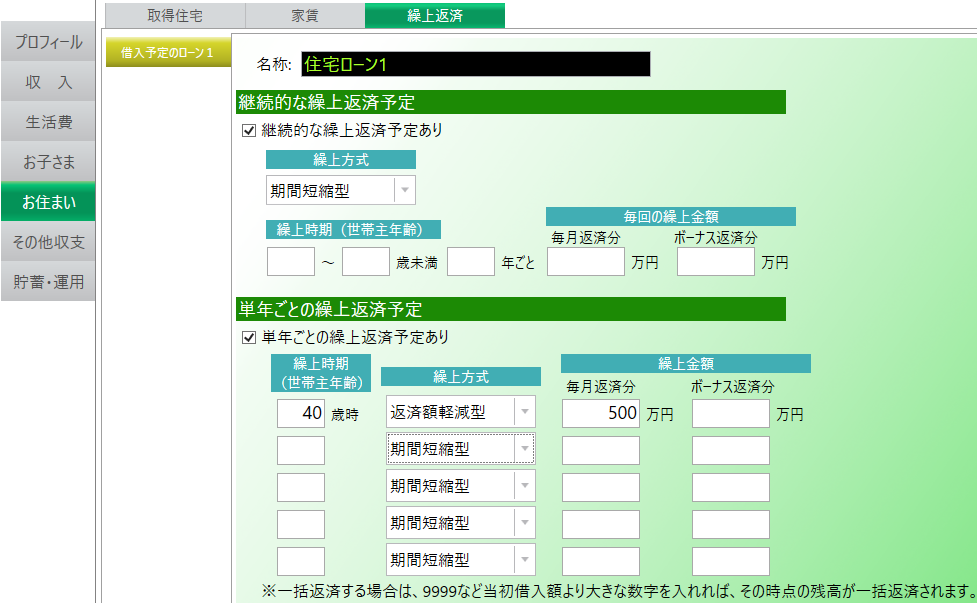The height and width of the screenshot is (603, 977).
Task: Click the 毎月返済分 field showing 500
Action: tap(601, 413)
